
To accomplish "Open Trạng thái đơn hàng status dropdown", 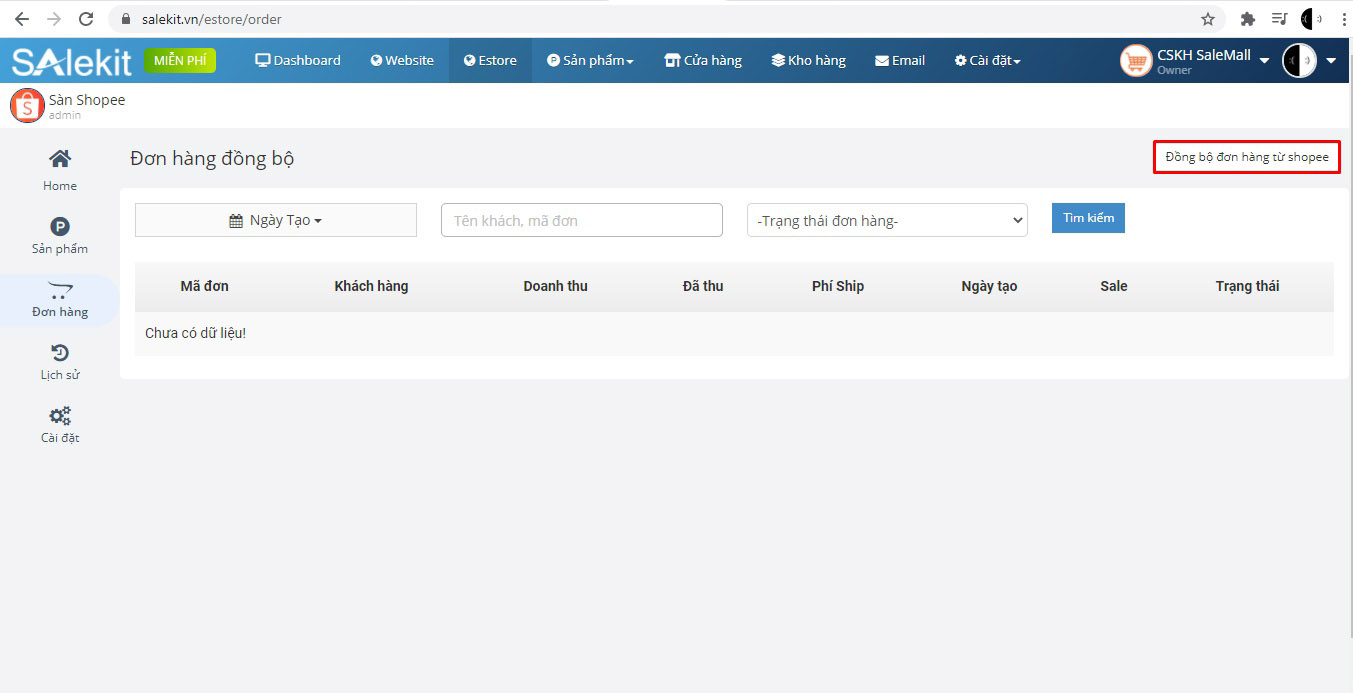I will (887, 220).
